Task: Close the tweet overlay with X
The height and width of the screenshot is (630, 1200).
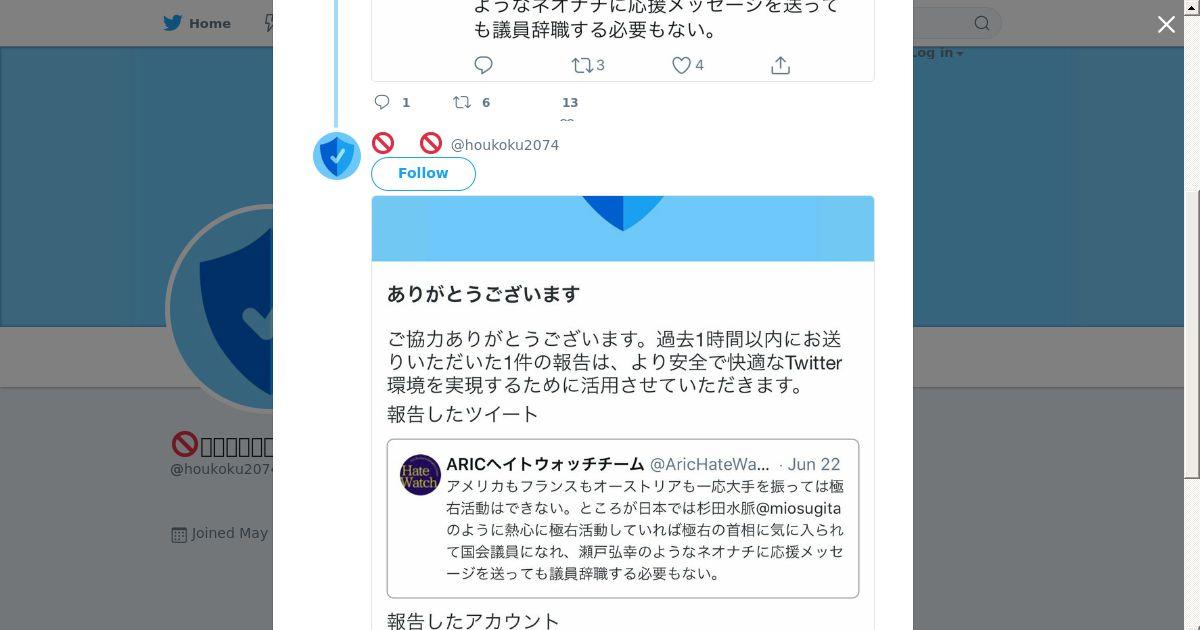Action: pyautogui.click(x=1166, y=24)
